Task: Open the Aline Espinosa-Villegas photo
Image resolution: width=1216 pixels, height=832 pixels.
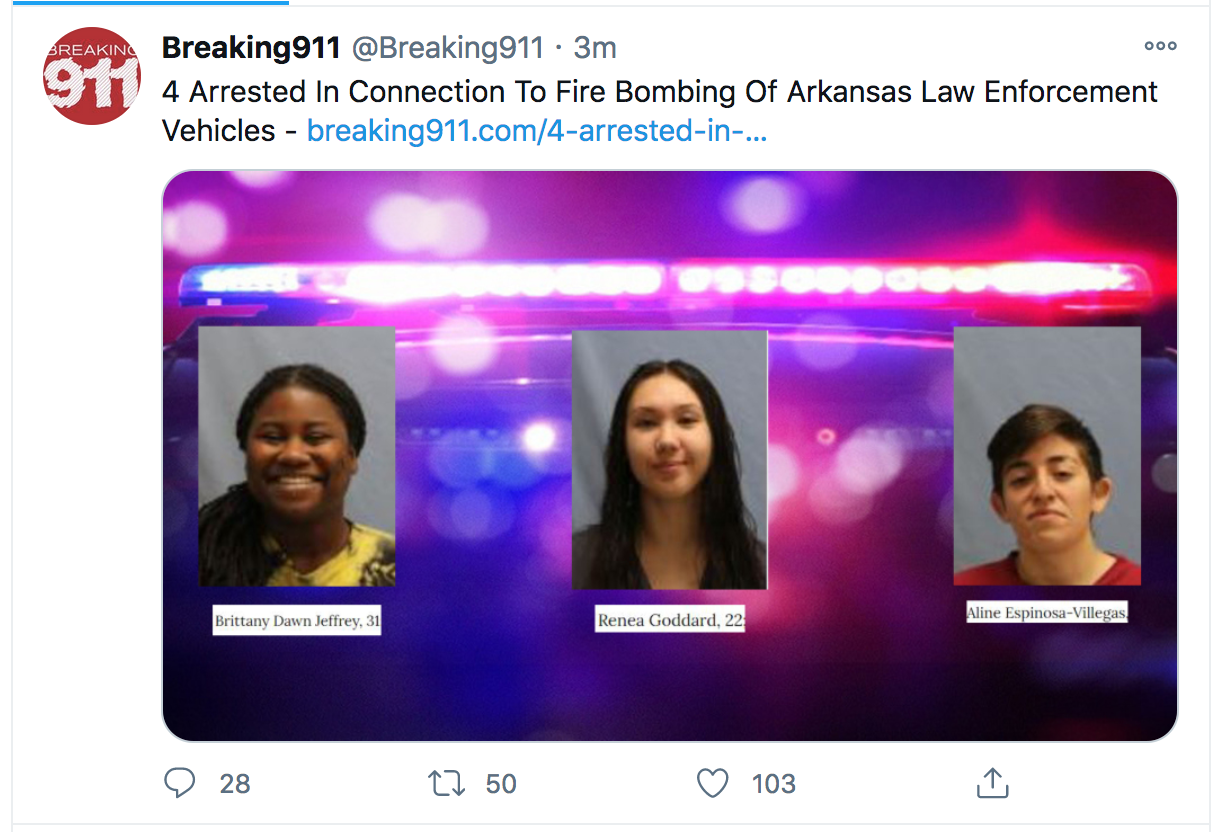Action: pos(1047,455)
